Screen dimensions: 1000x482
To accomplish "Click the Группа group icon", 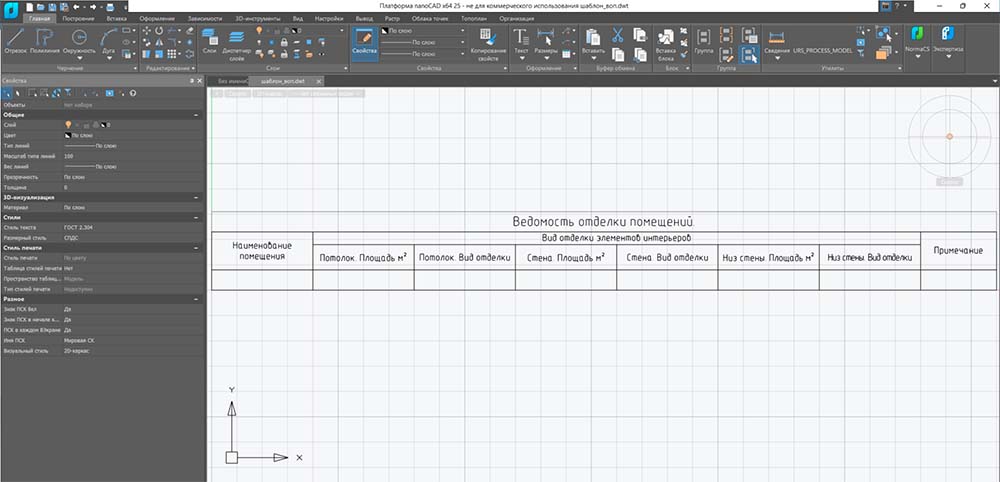I will coord(705,38).
